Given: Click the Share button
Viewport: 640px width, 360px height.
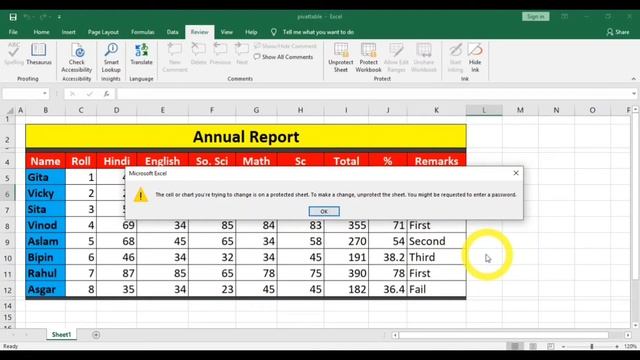Looking at the screenshot, I should pyautogui.click(x=618, y=32).
